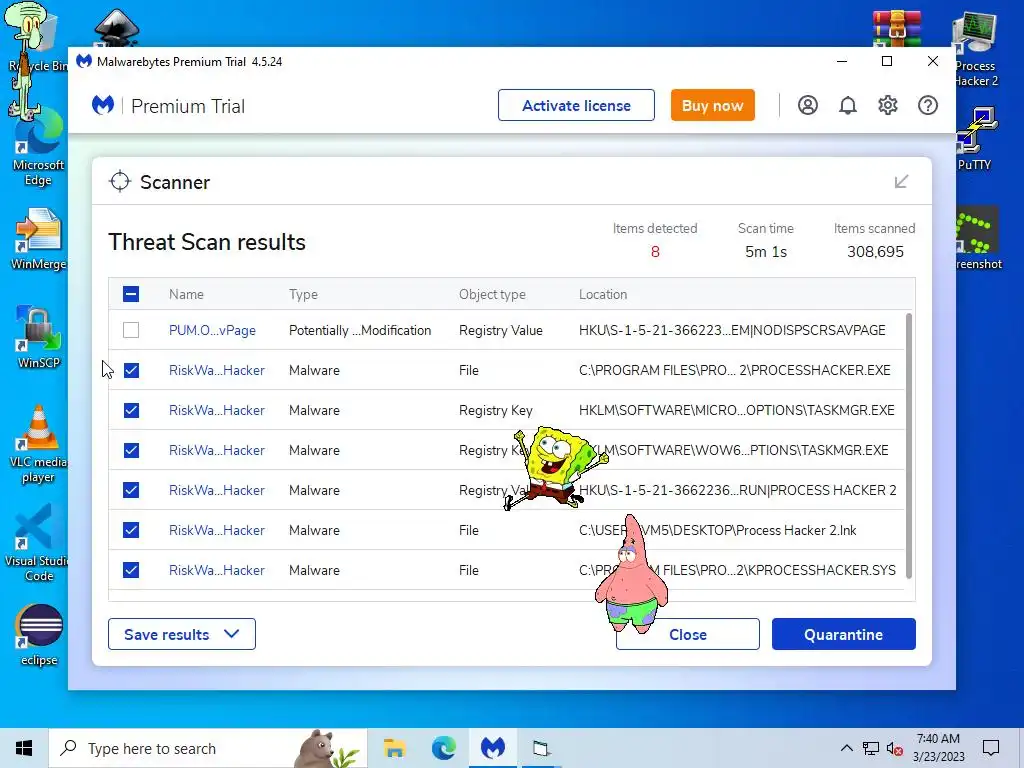Collapse the Scanner panel arrow icon
Viewport: 1024px width, 768px height.
[901, 182]
